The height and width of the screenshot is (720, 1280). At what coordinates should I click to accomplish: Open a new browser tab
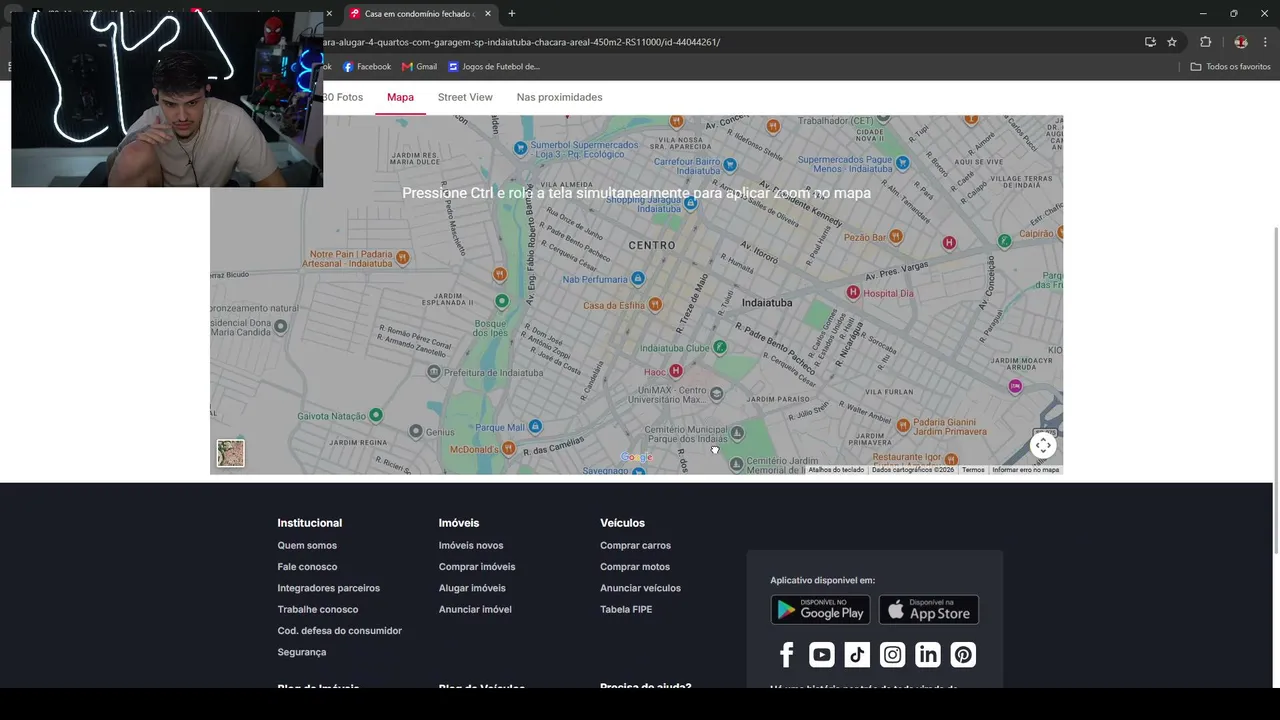(512, 14)
